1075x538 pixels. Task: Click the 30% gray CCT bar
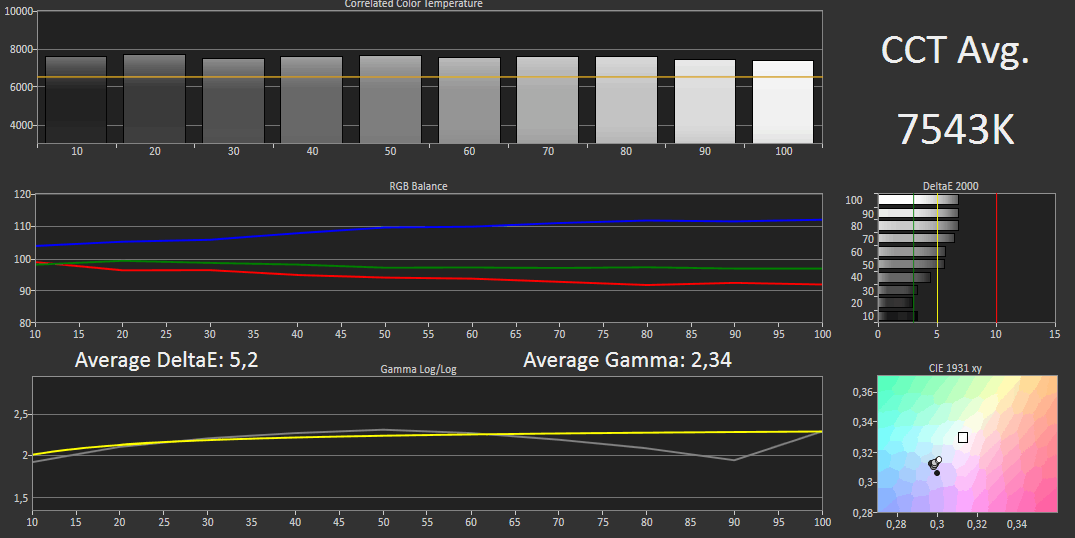233,101
